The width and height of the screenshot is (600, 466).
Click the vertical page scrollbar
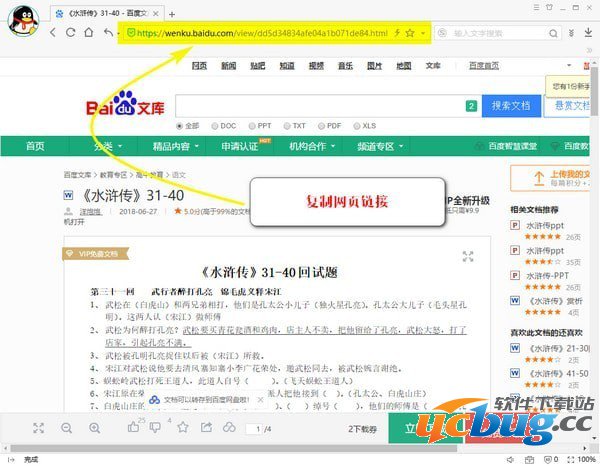[x=594, y=90]
